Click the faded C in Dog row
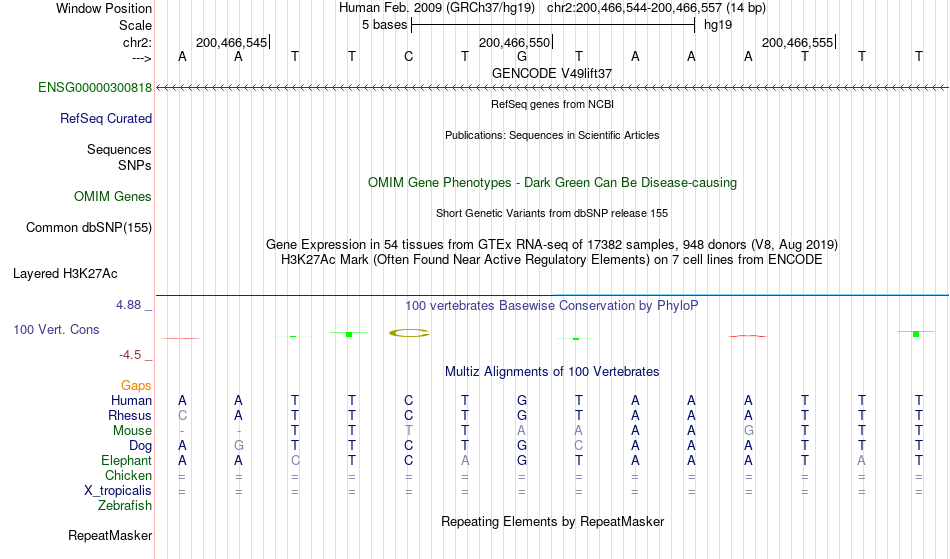Image resolution: width=950 pixels, height=559 pixels. (x=579, y=446)
